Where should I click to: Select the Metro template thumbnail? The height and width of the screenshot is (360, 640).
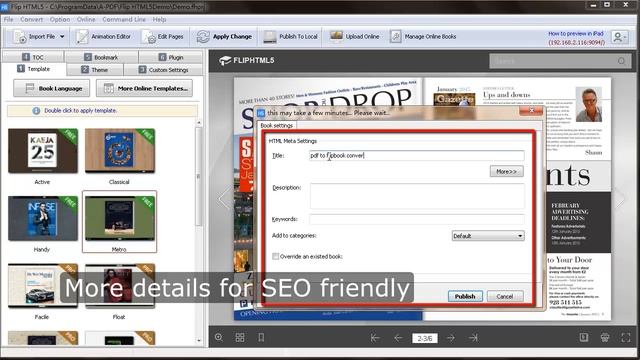click(120, 218)
